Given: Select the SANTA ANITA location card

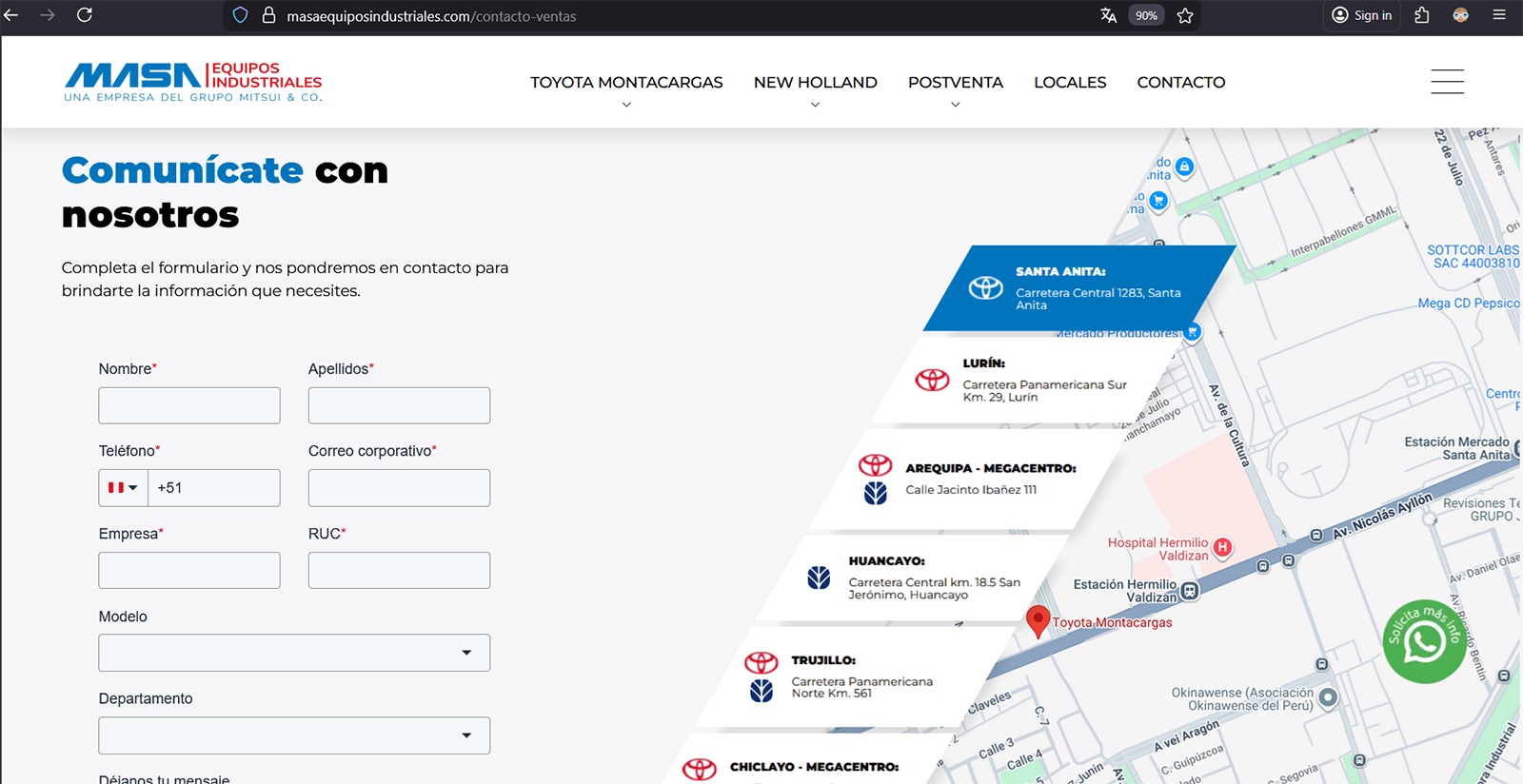Looking at the screenshot, I should pos(1079,288).
